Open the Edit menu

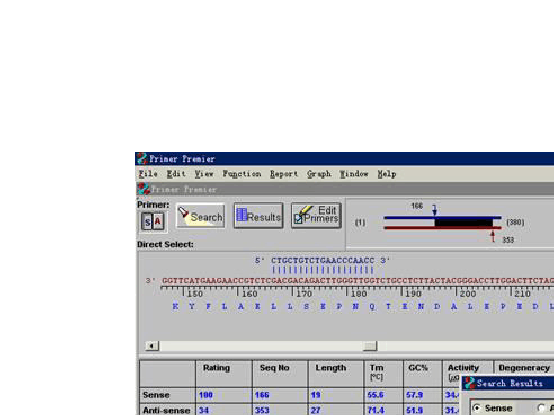pos(176,174)
